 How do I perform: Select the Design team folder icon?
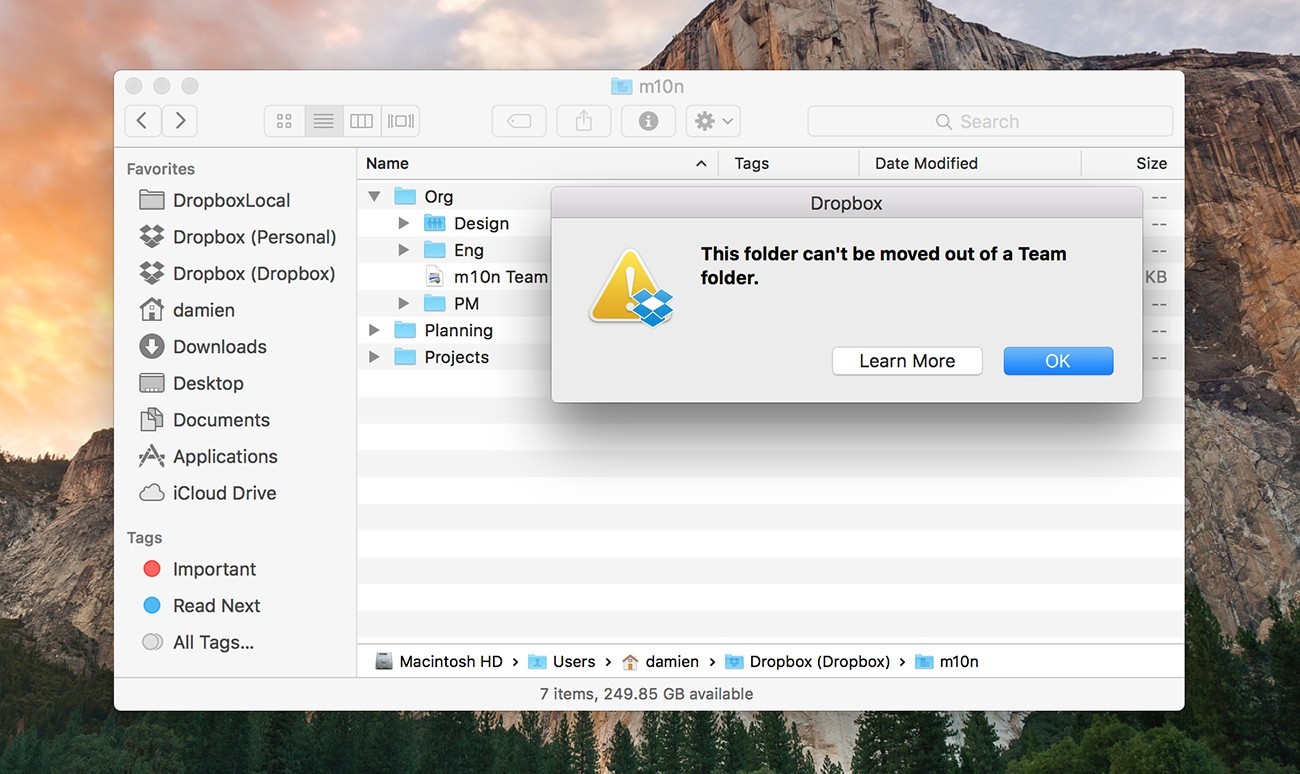pyautogui.click(x=434, y=223)
